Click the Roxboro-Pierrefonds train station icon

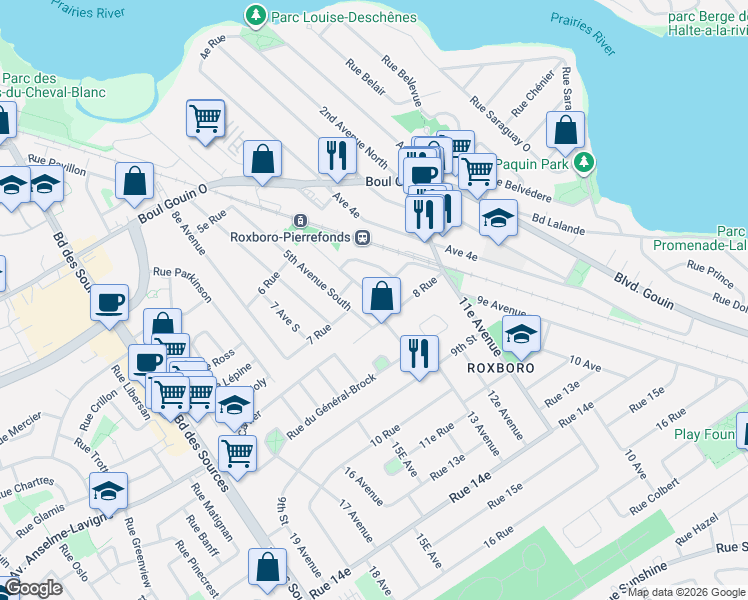pyautogui.click(x=363, y=238)
